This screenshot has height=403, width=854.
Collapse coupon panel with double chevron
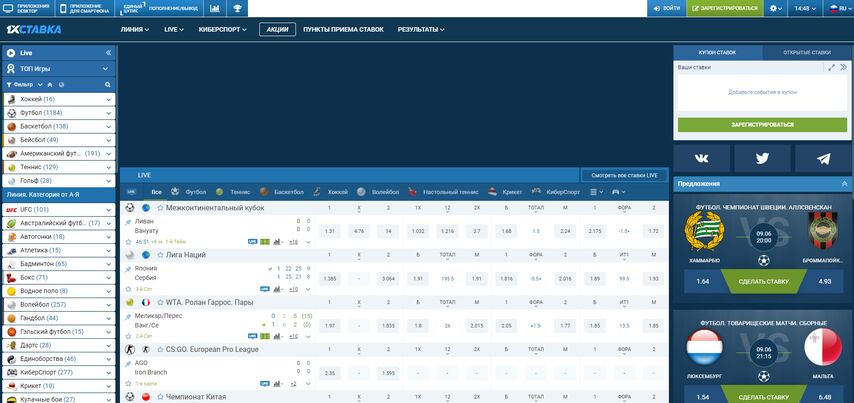pyautogui.click(x=844, y=68)
